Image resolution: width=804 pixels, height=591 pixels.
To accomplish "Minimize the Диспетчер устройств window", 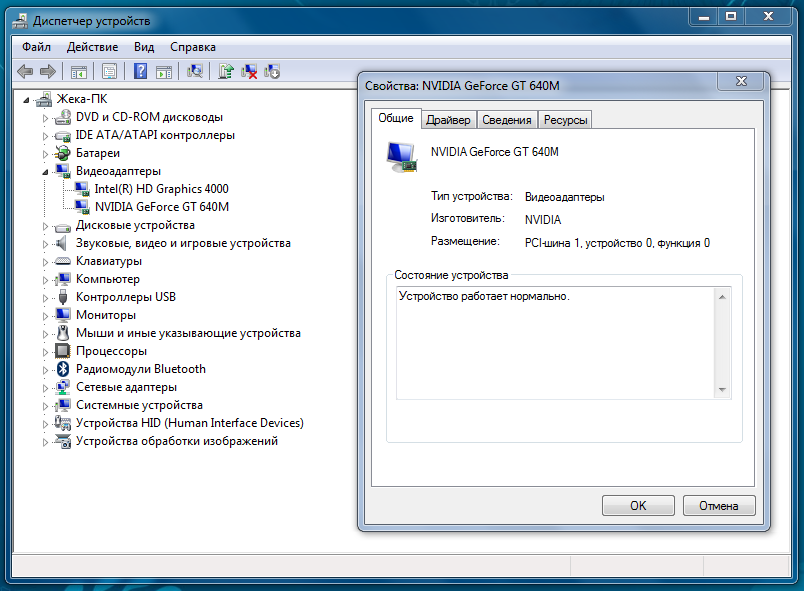I will 704,16.
